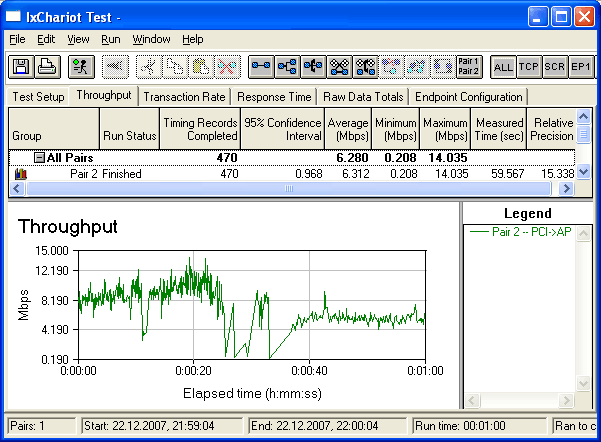Image resolution: width=601 pixels, height=442 pixels.
Task: Click the Pair 2 row chart icon
Action: pyautogui.click(x=21, y=174)
